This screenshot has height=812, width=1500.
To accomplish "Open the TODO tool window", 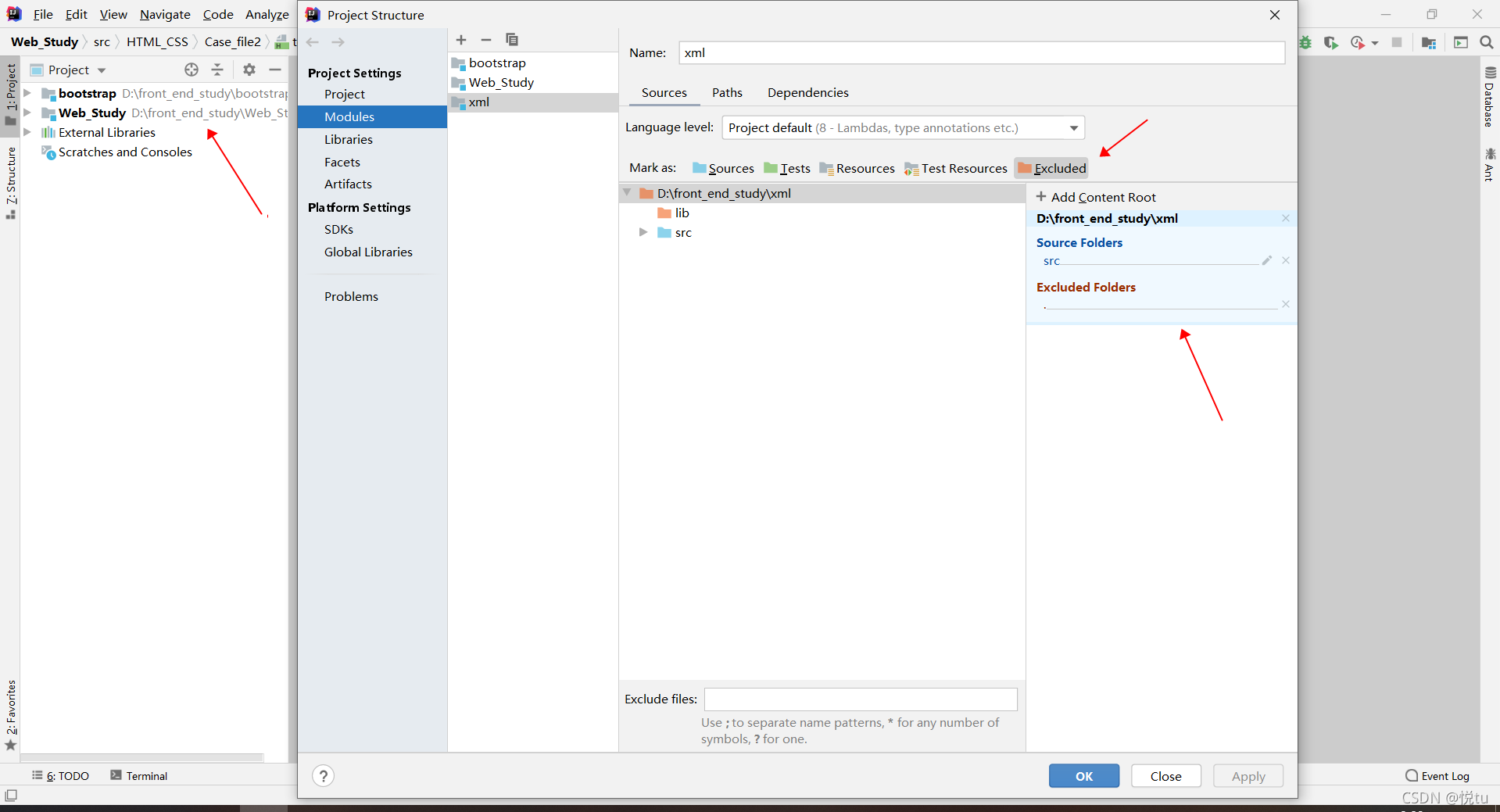I will 60,776.
